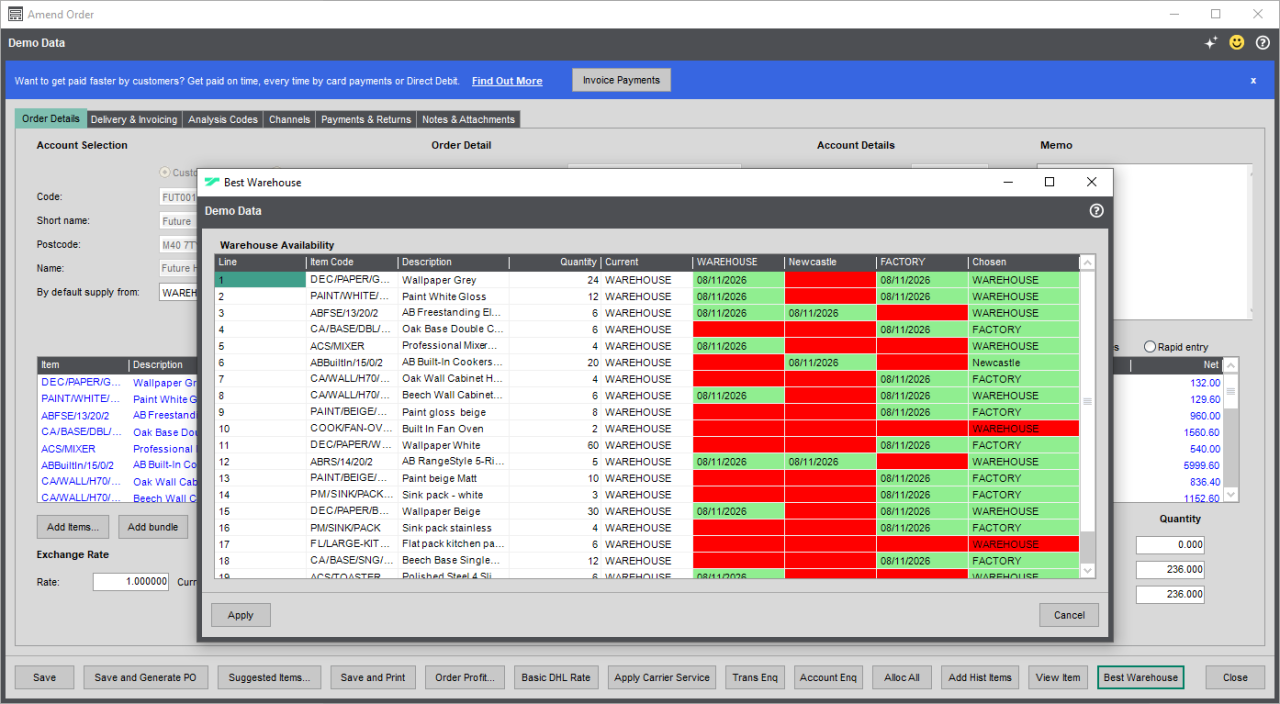Click the Best Warehouse dialog logo icon
The image size is (1280, 704).
[211, 182]
